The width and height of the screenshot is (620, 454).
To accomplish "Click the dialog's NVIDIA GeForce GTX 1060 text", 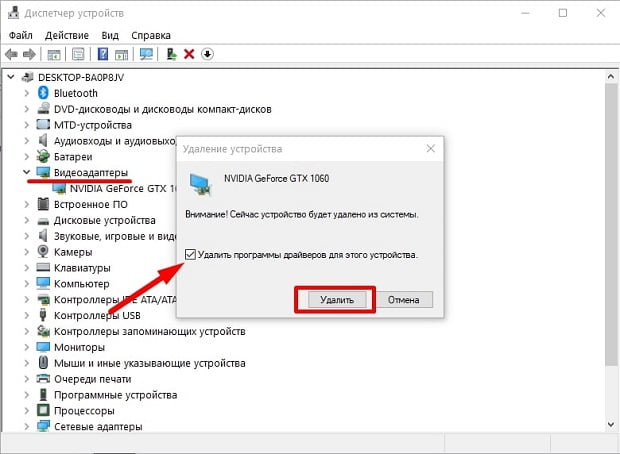I will [x=276, y=178].
